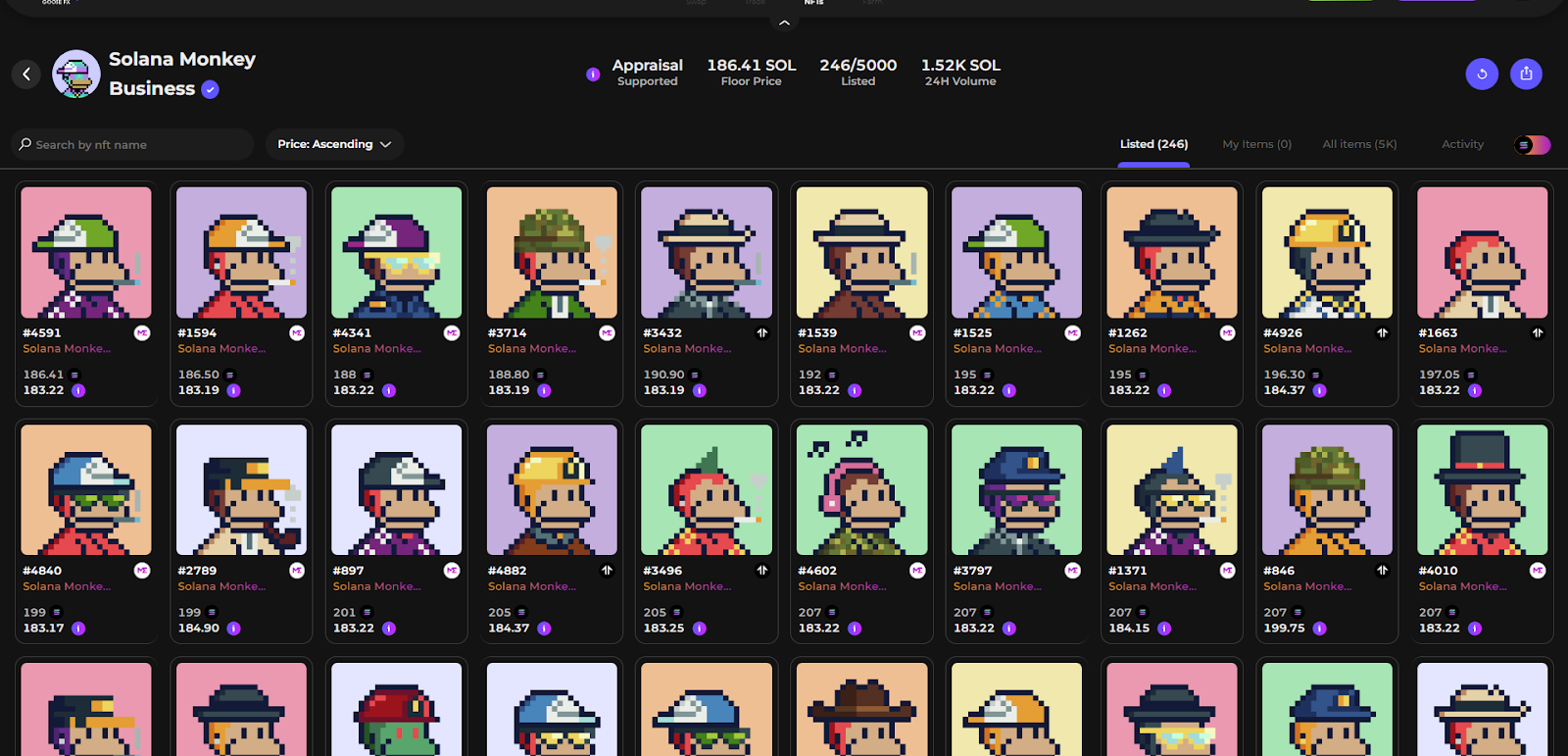Open the collection link under #3714
This screenshot has width=1568, height=756.
[532, 349]
